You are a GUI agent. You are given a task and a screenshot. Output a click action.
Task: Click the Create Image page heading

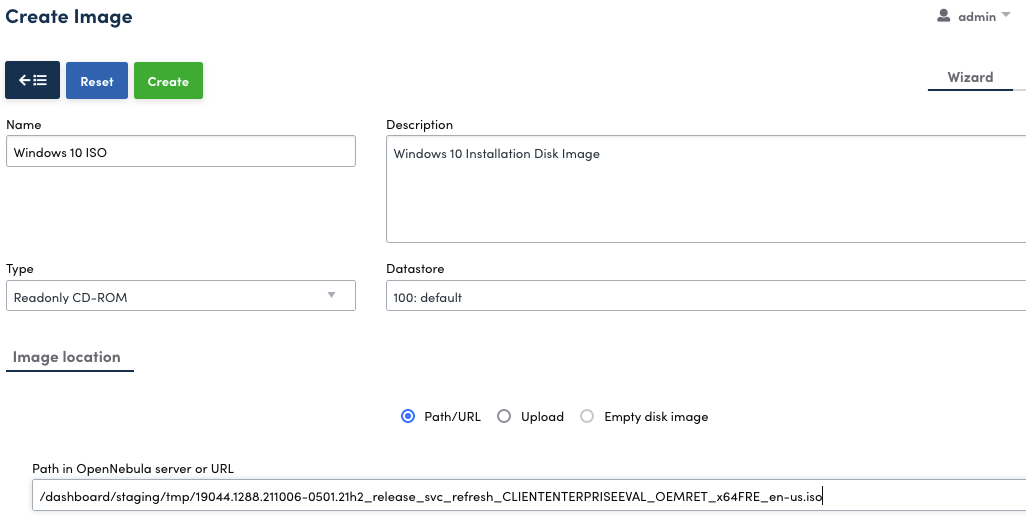pos(69,17)
